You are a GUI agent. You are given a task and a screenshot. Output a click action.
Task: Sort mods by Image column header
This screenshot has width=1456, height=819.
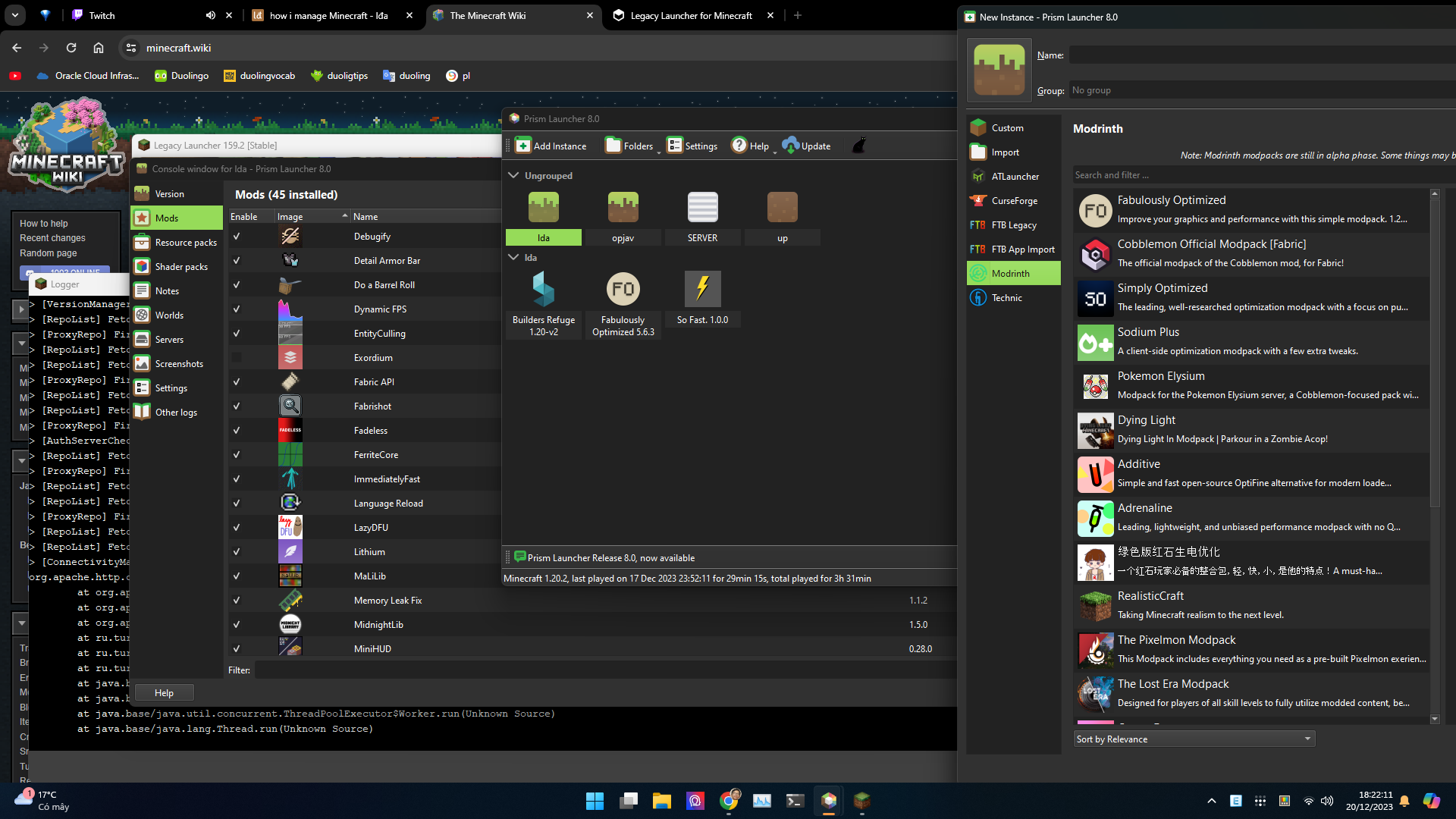coord(312,216)
